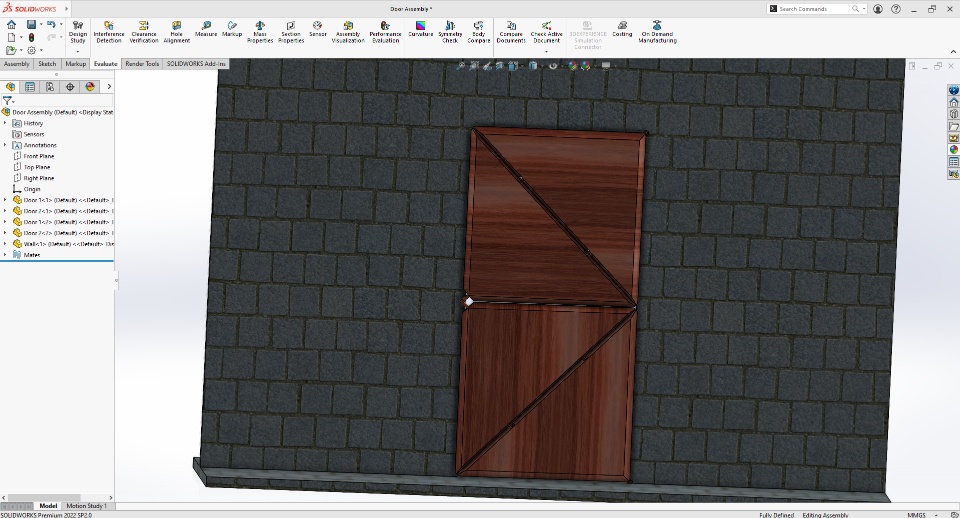Switch to Assembly ribbon tab
This screenshot has width=960, height=518.
point(17,64)
